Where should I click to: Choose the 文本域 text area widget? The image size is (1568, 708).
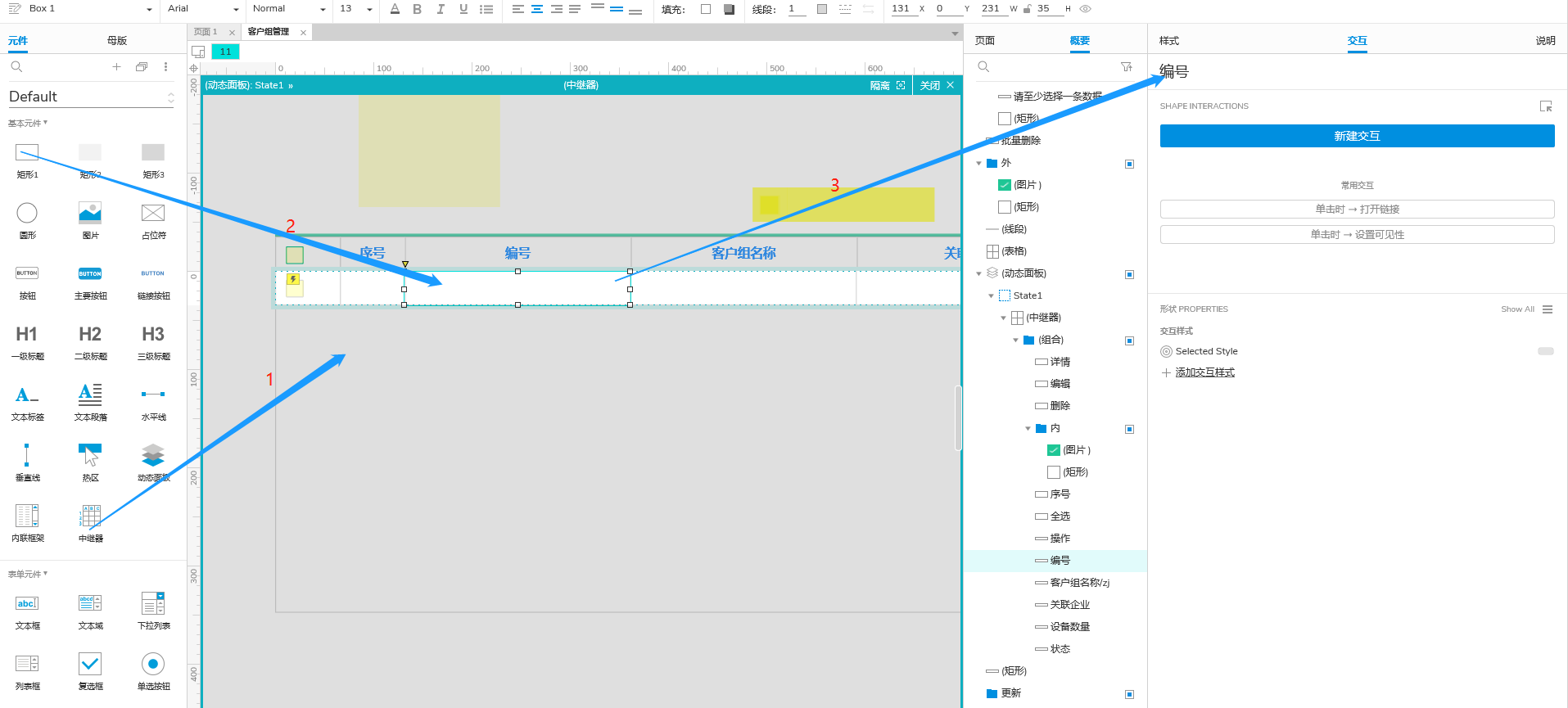[90, 611]
